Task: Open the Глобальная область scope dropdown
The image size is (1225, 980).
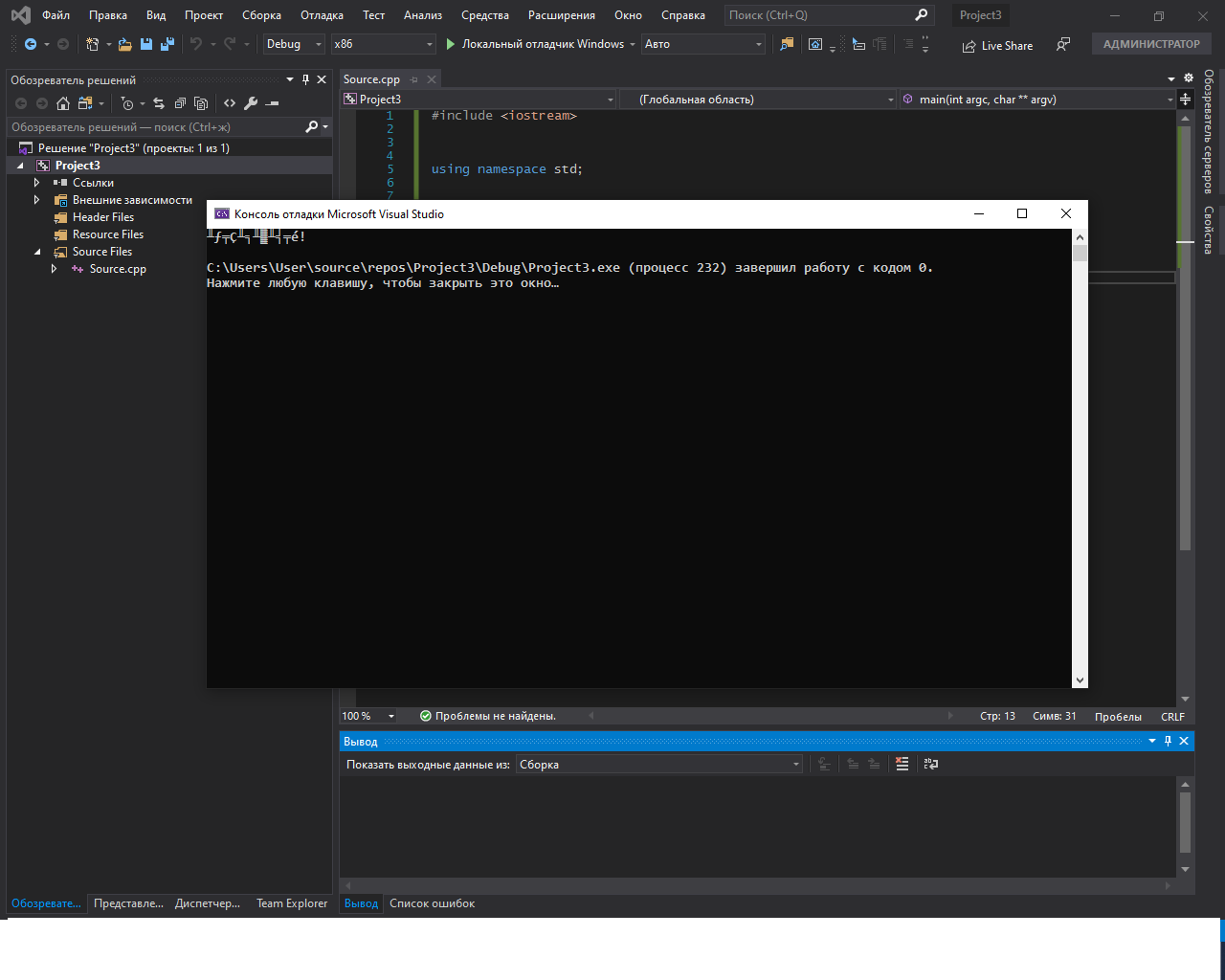Action: coord(758,100)
